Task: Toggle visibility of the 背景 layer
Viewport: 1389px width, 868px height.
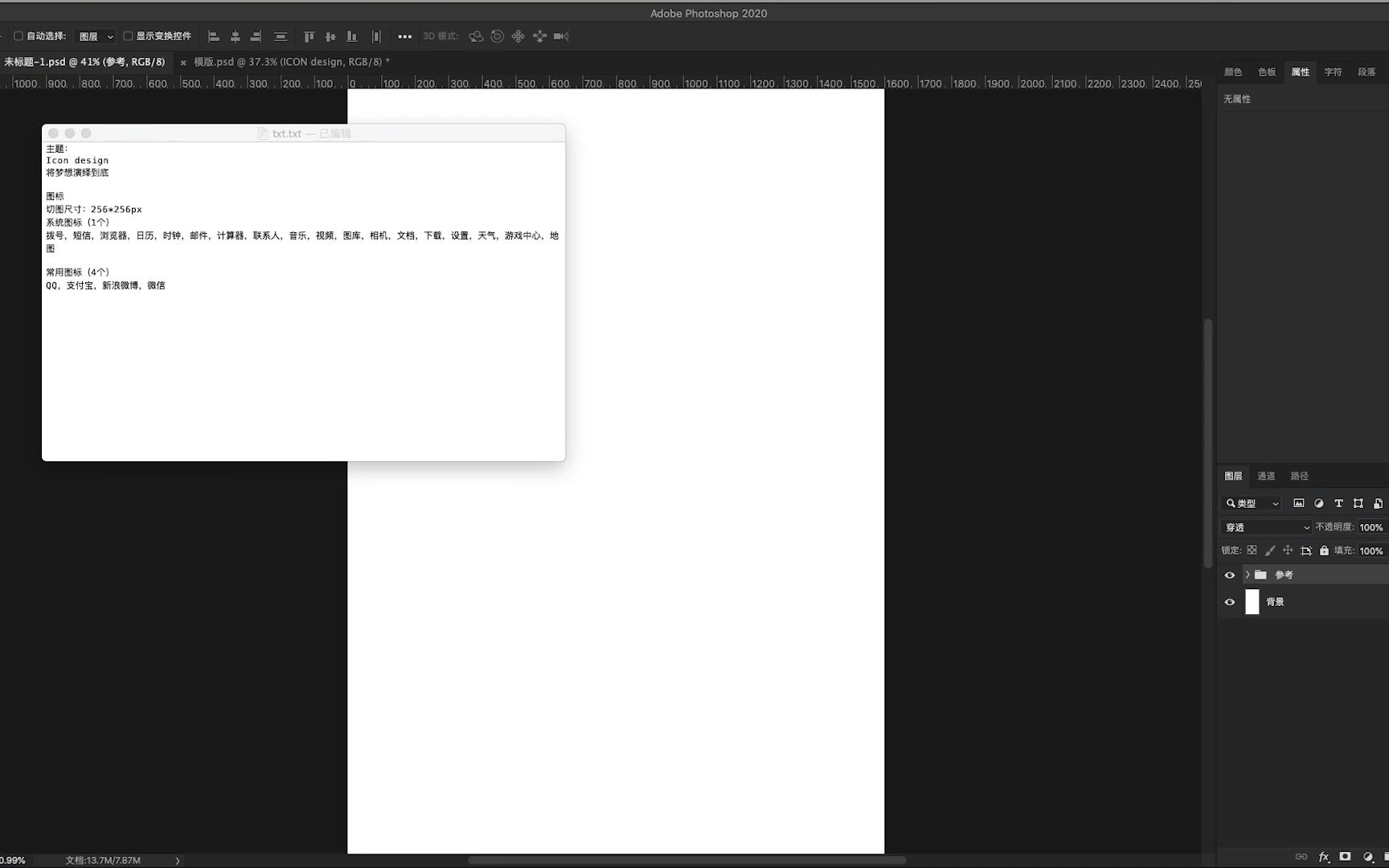Action: pyautogui.click(x=1229, y=602)
